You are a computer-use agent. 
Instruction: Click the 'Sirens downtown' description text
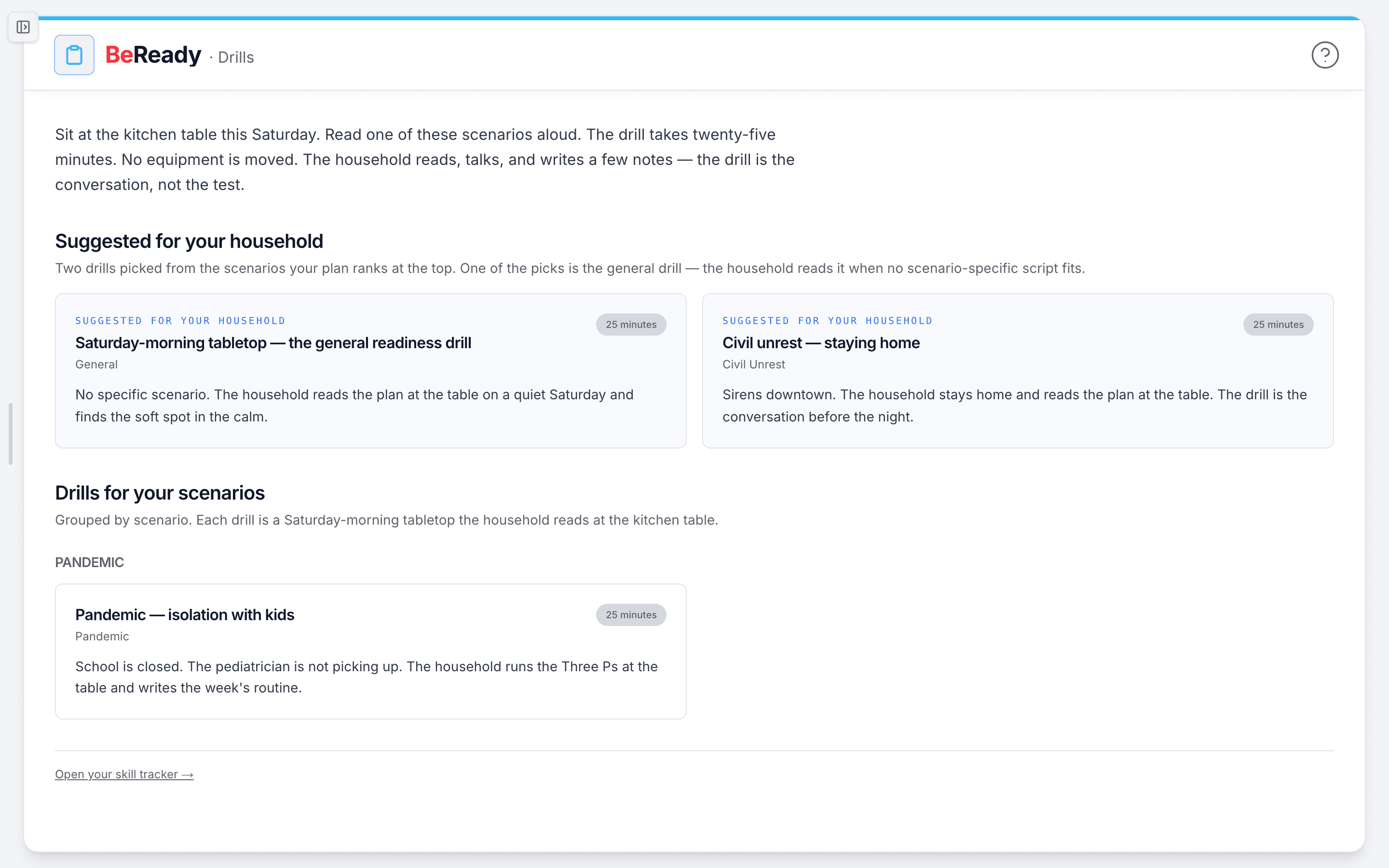pos(1014,406)
